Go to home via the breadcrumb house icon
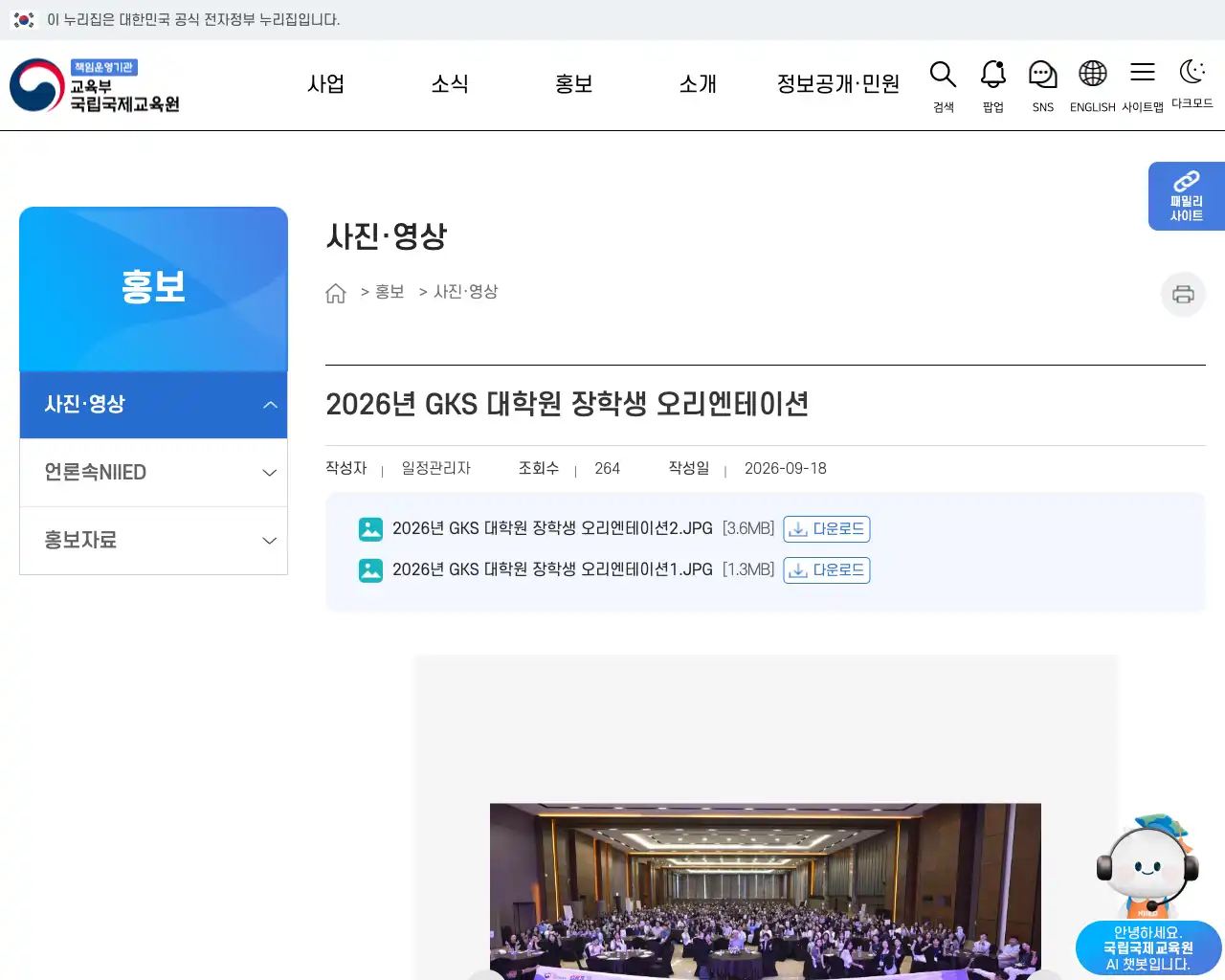 [x=336, y=293]
